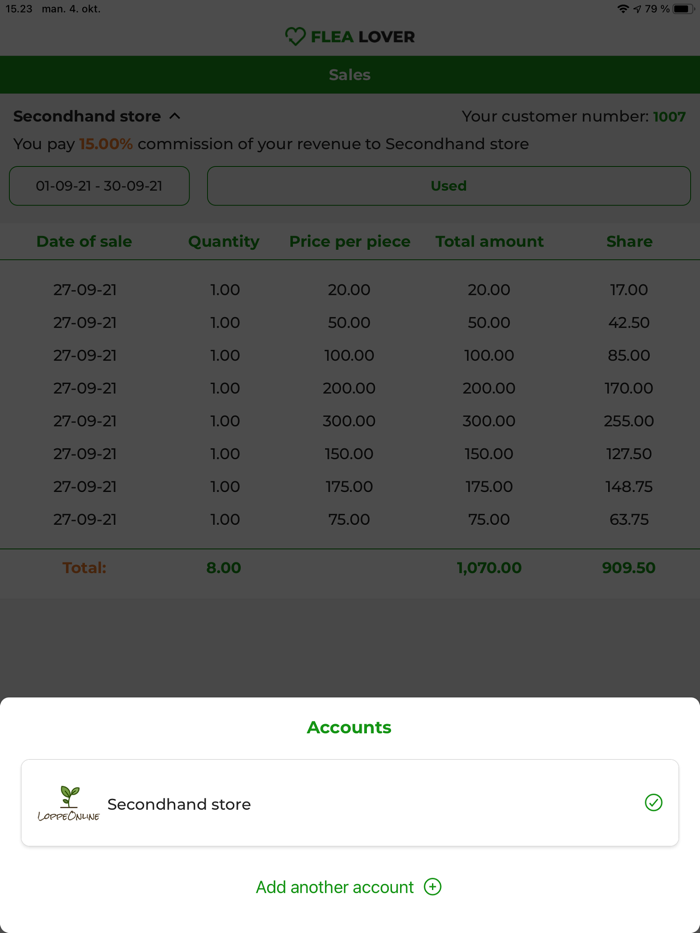700x933 pixels.
Task: Click the Quantity column header
Action: point(224,241)
